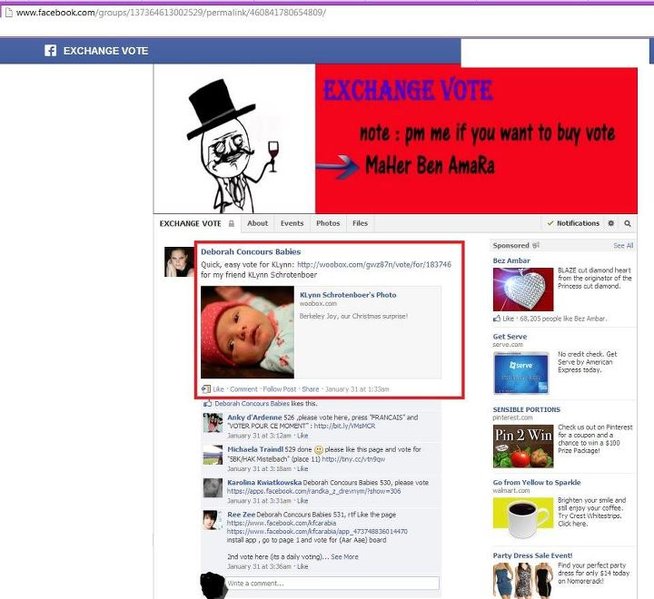Open the Party Dress Sale Event ad title
654x599 pixels.
tap(533, 555)
